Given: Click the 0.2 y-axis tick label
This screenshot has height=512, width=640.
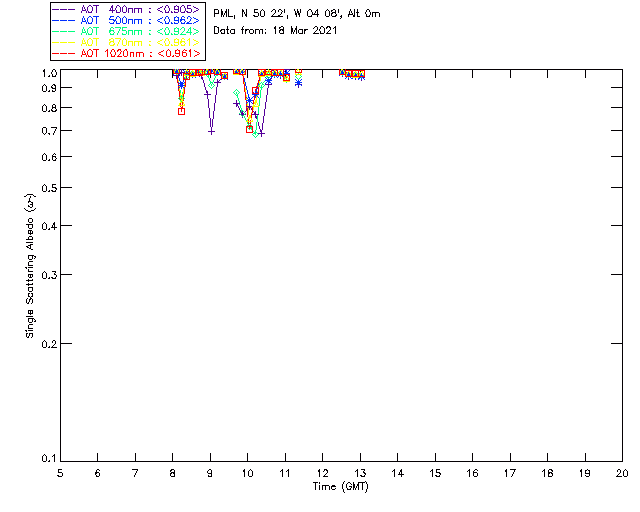Looking at the screenshot, I should click(x=49, y=344).
